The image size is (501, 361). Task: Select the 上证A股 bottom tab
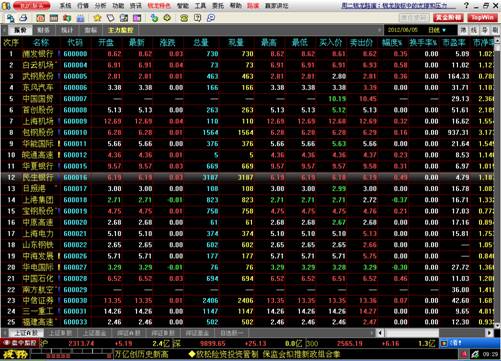(26, 333)
